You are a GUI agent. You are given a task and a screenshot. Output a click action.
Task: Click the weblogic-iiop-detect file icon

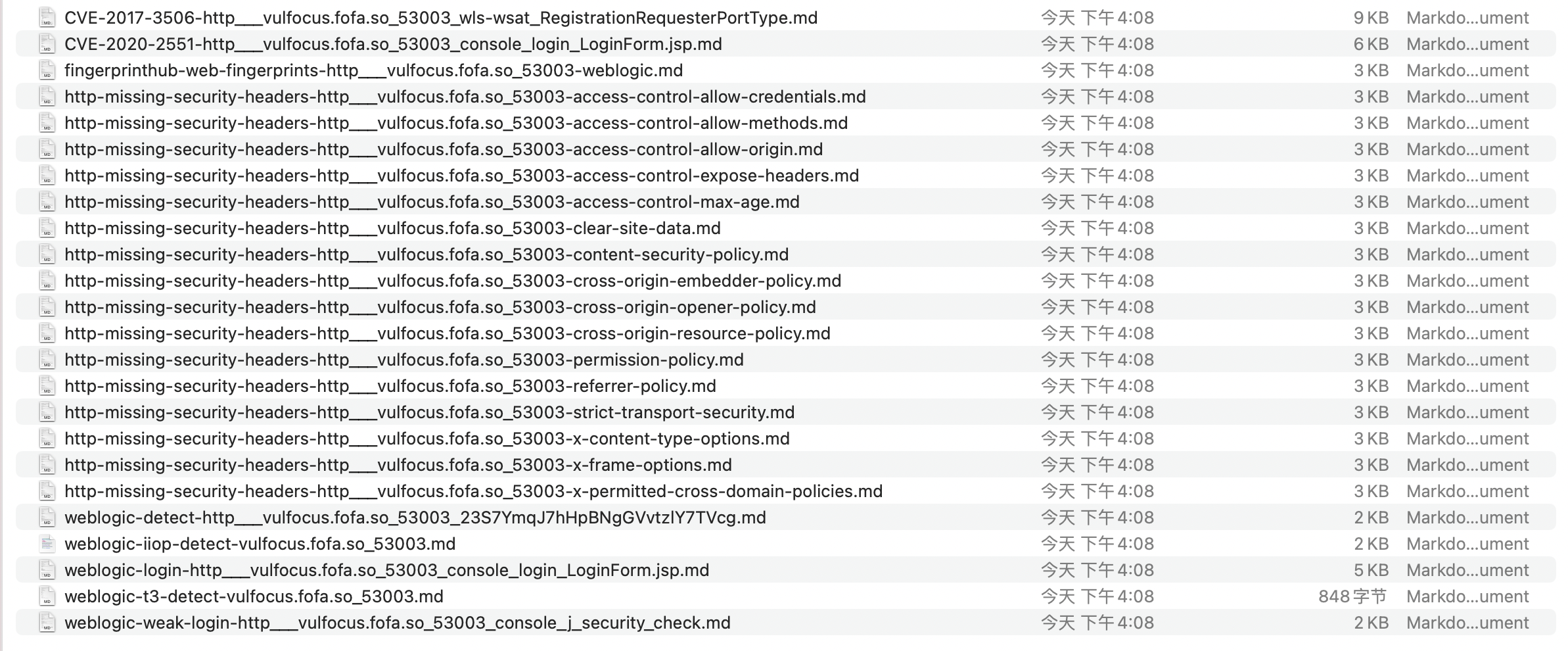tap(47, 544)
